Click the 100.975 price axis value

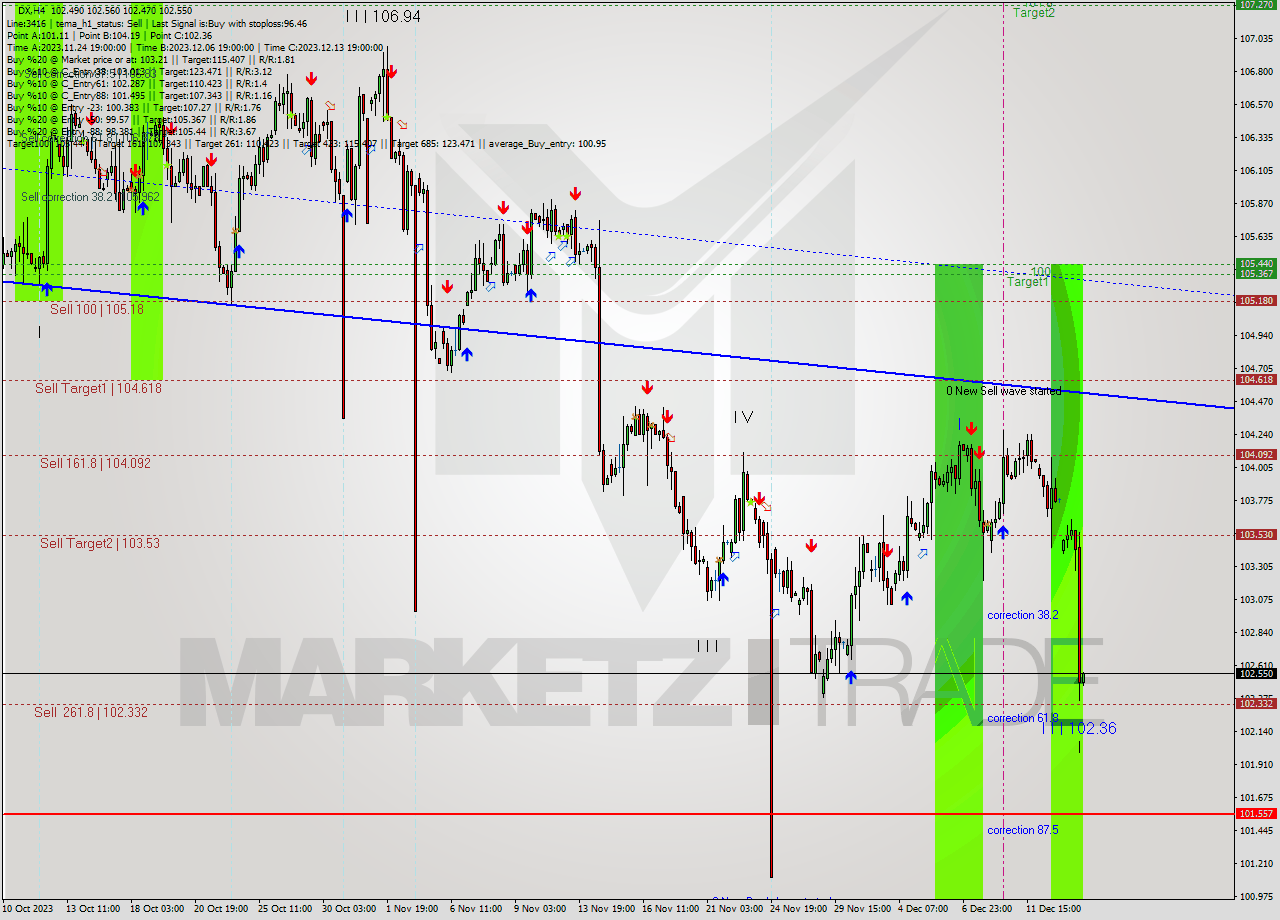[x=1256, y=897]
